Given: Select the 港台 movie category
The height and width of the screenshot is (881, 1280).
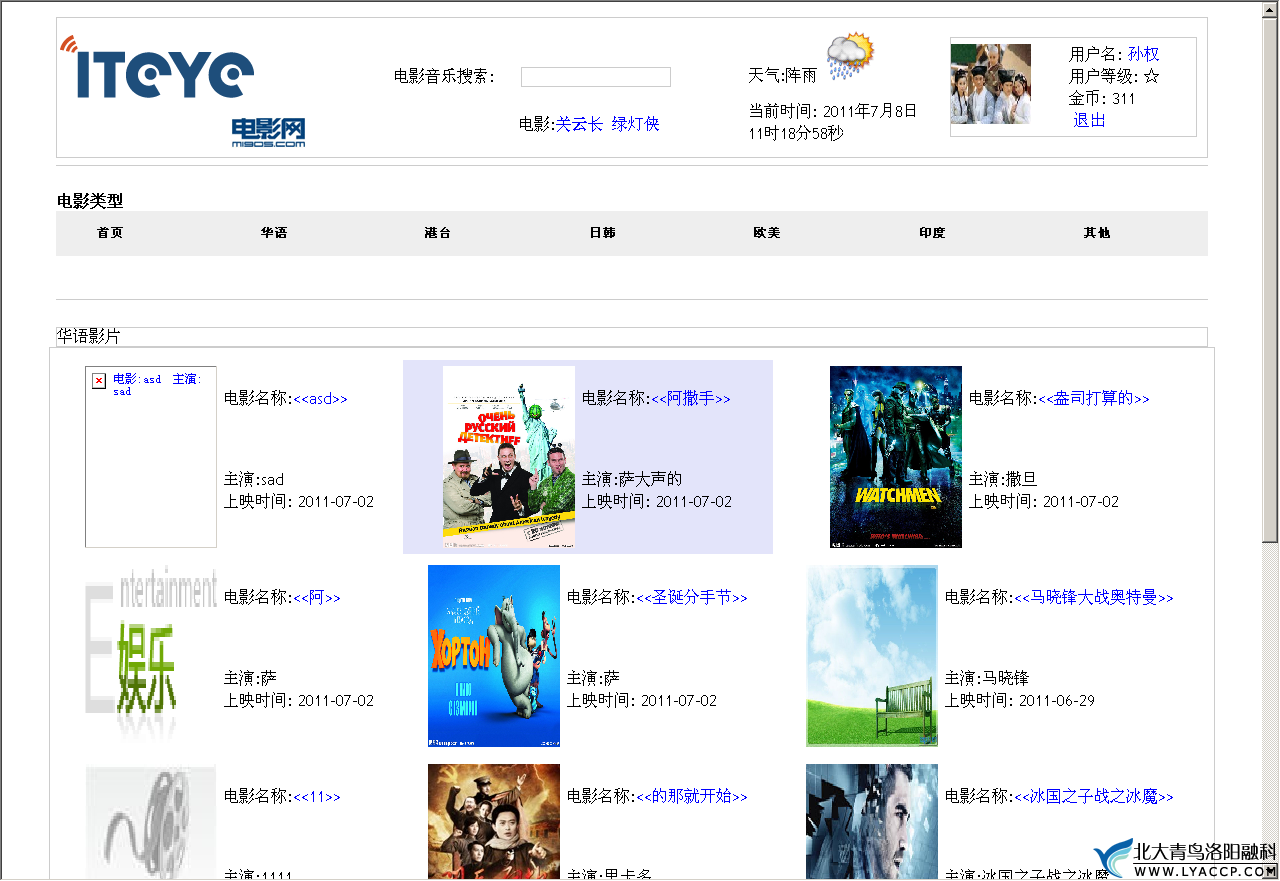Looking at the screenshot, I should (438, 233).
